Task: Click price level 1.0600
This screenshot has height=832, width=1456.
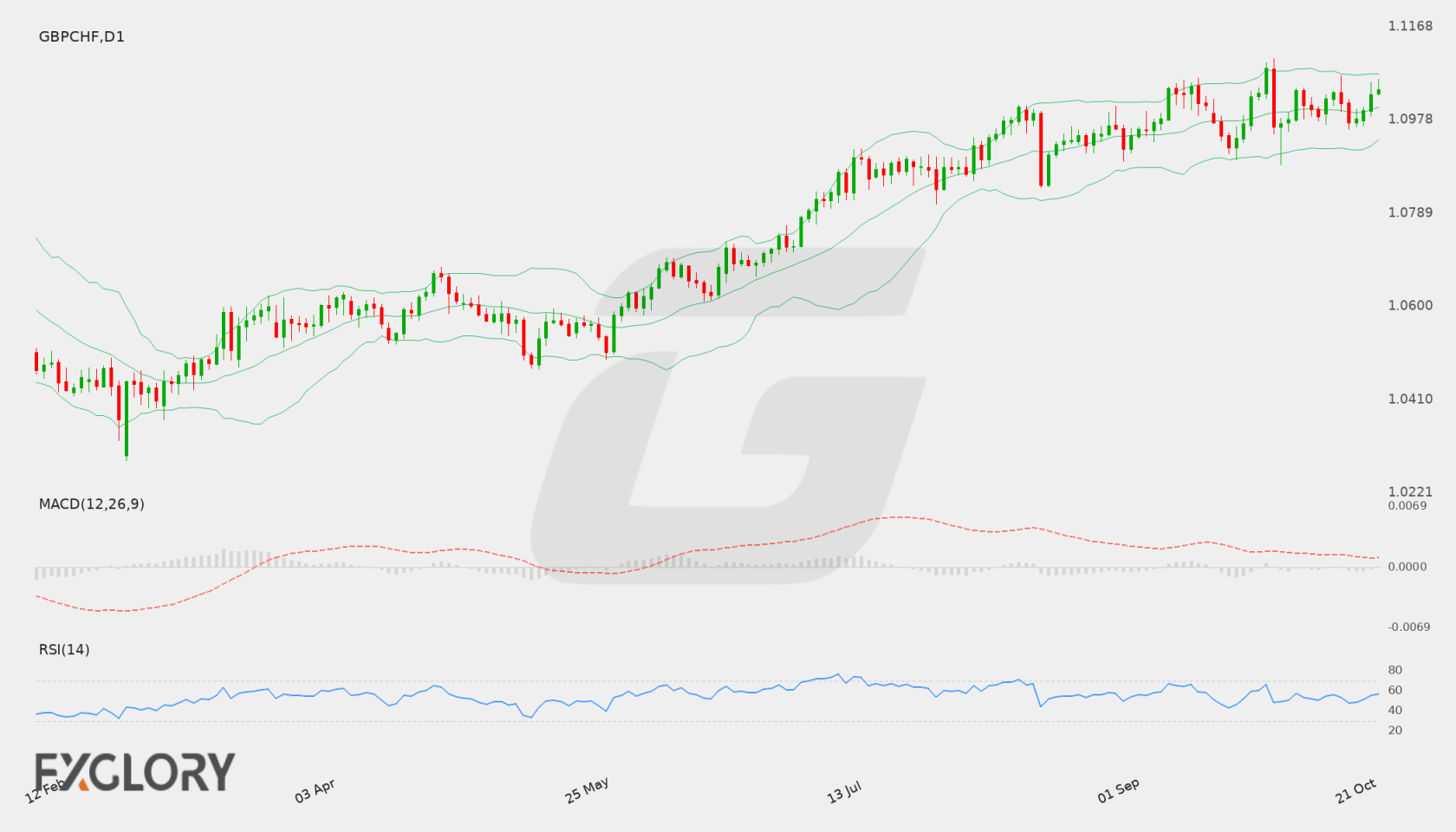Action: tap(1410, 305)
